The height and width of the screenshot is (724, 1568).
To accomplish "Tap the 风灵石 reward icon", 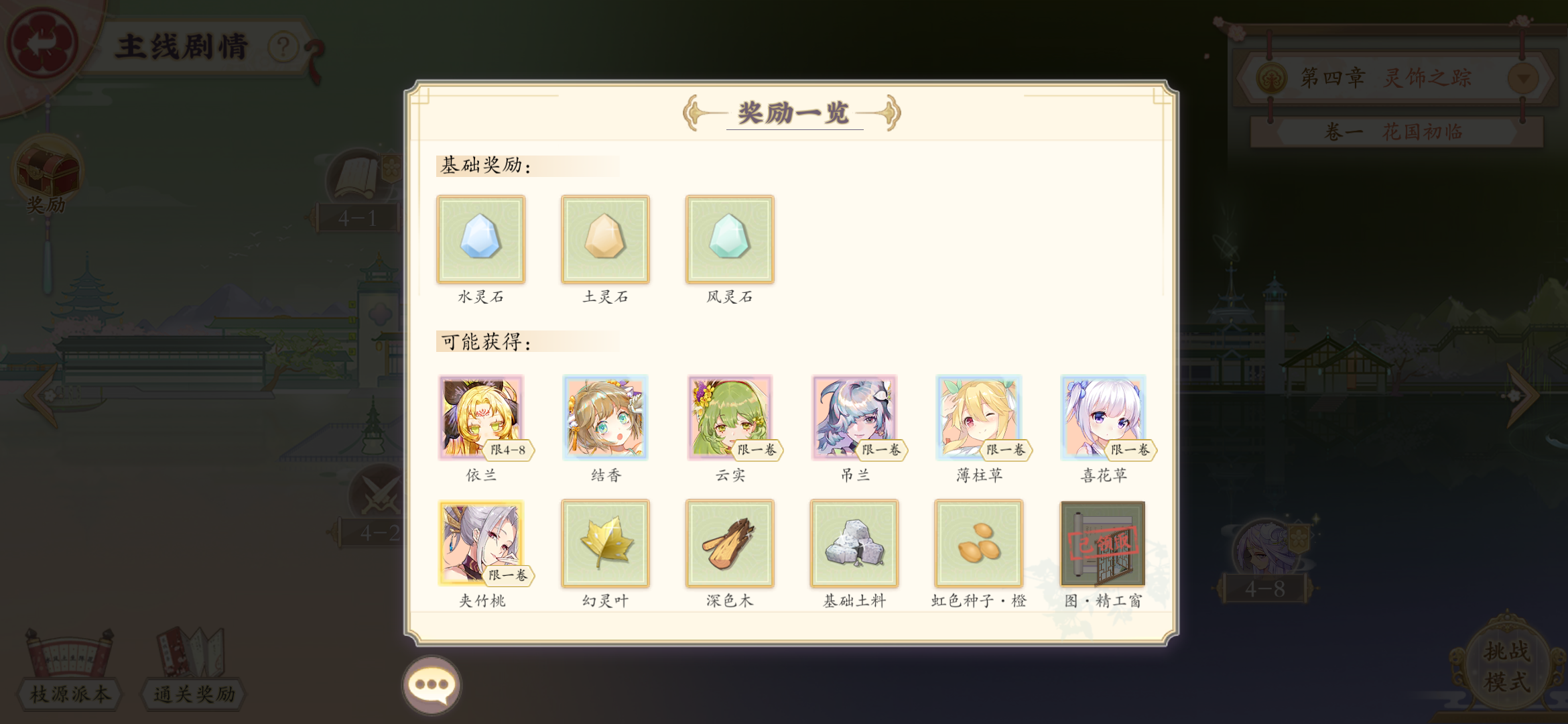I will pos(730,239).
